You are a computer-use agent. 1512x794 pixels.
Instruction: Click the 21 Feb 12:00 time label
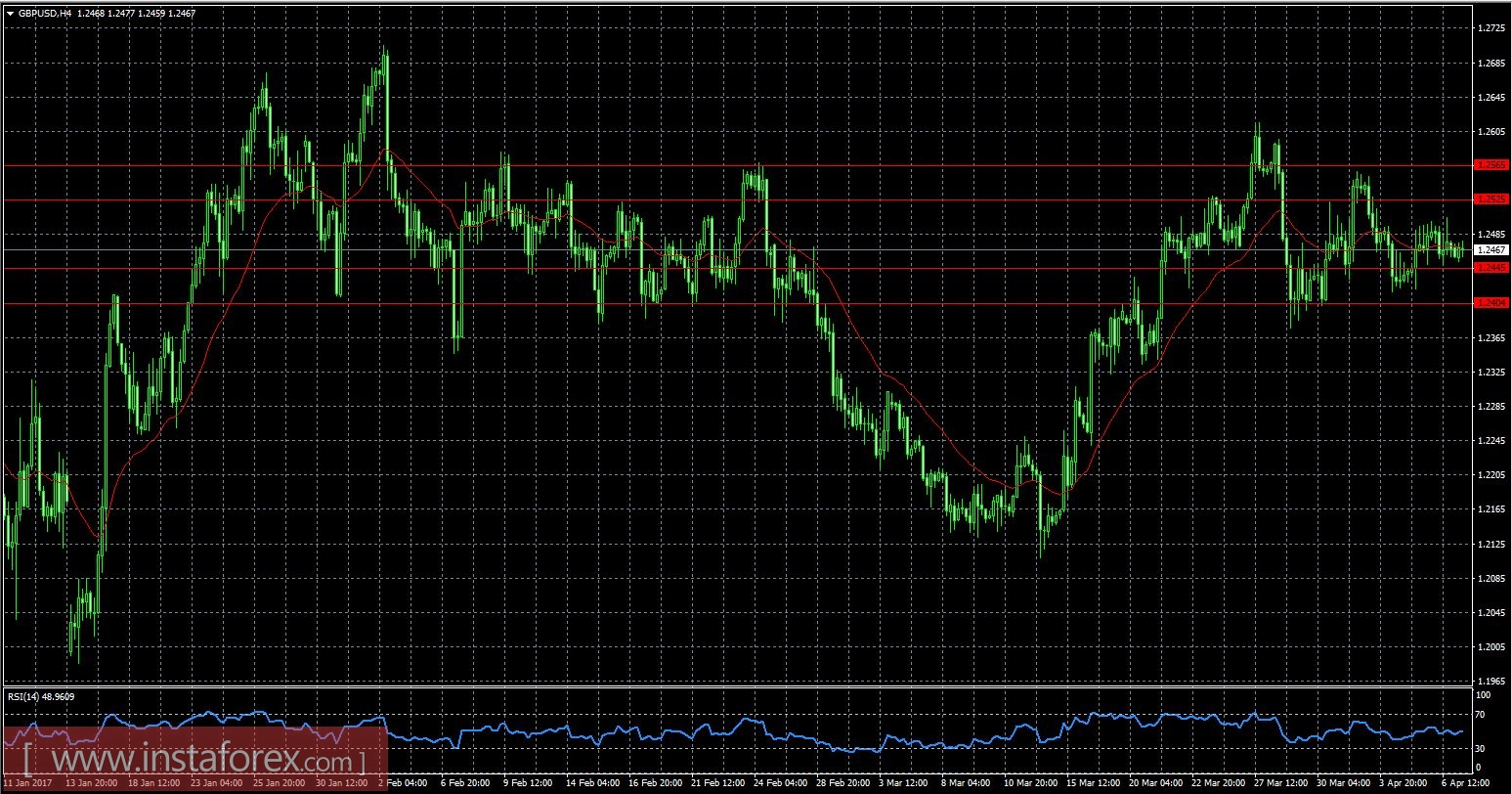point(717,783)
